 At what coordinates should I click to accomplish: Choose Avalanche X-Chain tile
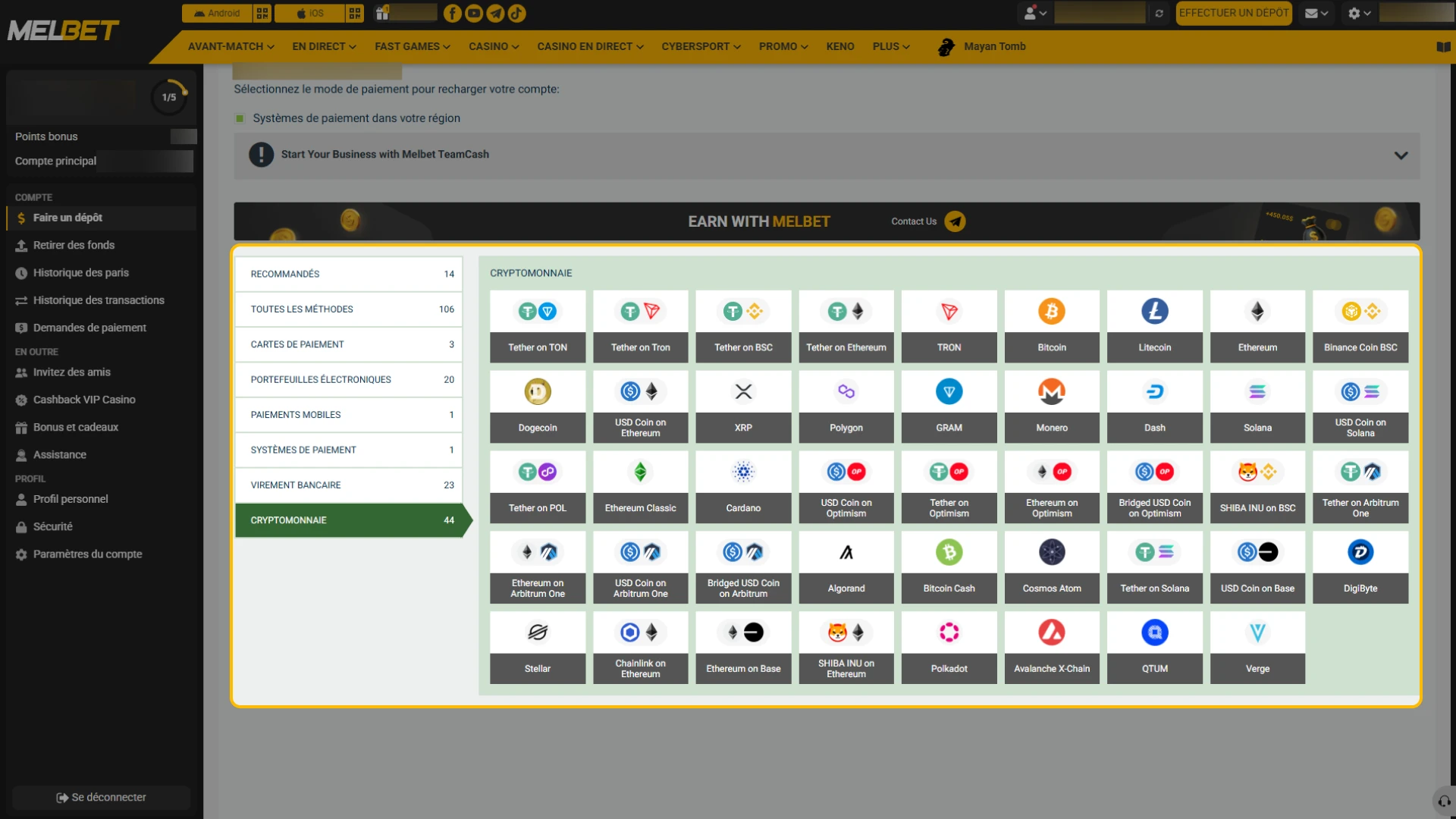(x=1051, y=648)
